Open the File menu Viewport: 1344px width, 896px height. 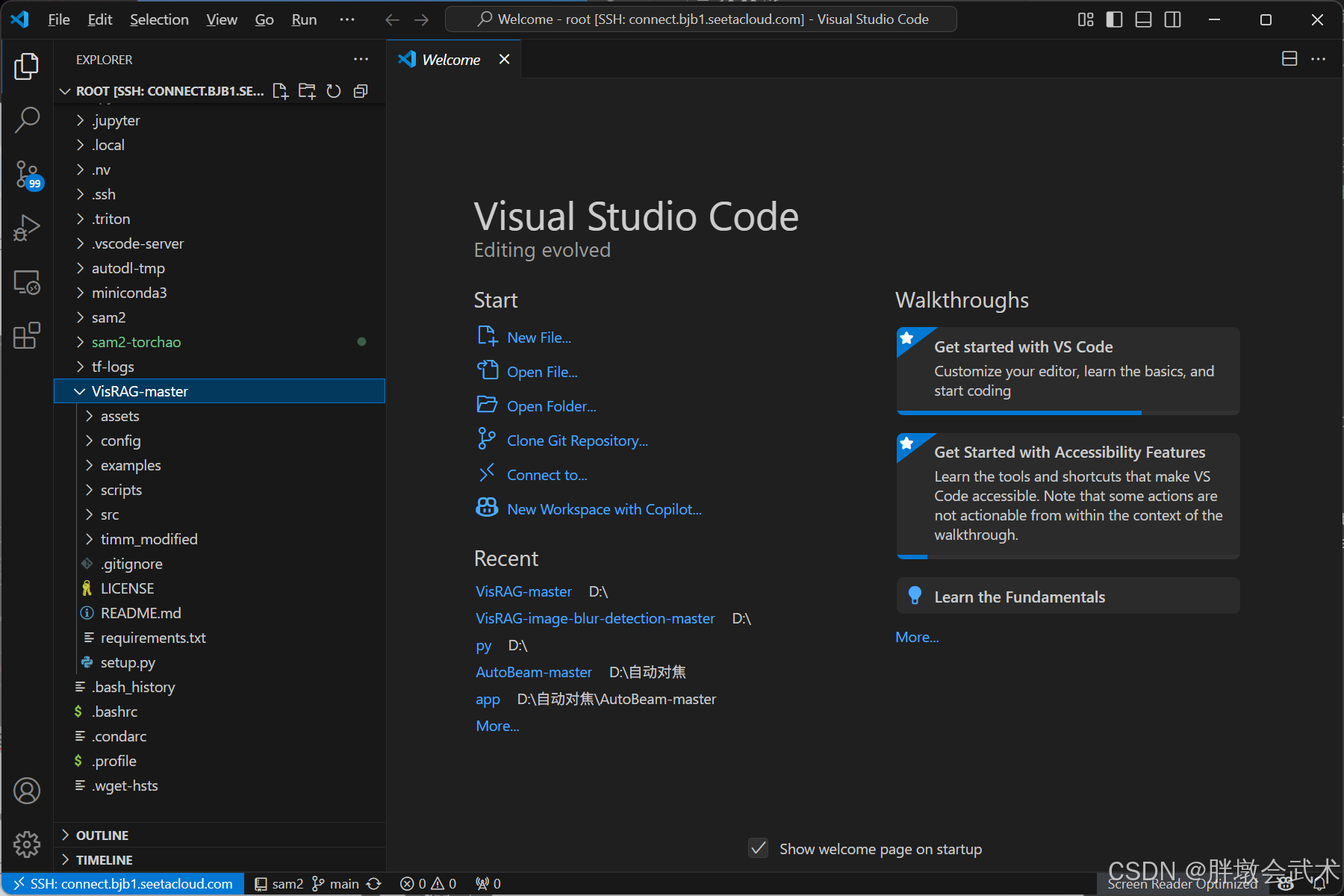(x=59, y=19)
